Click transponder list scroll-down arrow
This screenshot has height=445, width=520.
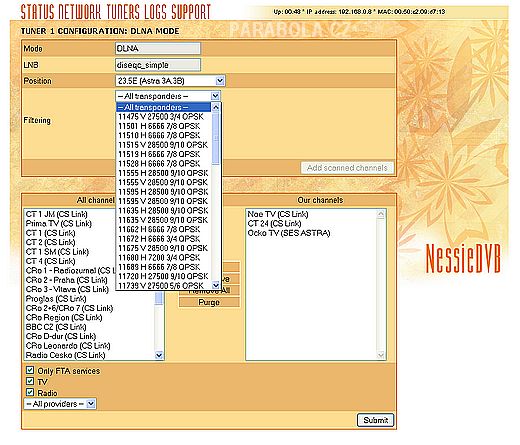tap(216, 285)
